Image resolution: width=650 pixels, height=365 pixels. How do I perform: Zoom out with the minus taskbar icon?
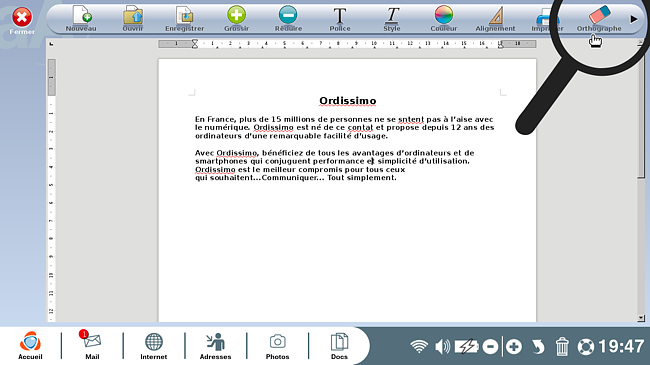(x=490, y=347)
